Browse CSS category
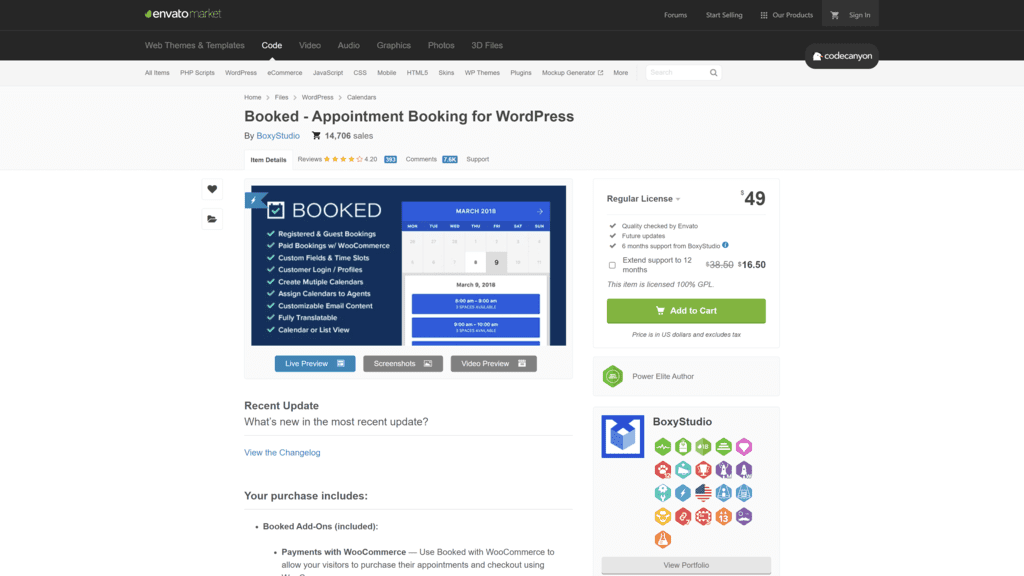 pyautogui.click(x=360, y=72)
